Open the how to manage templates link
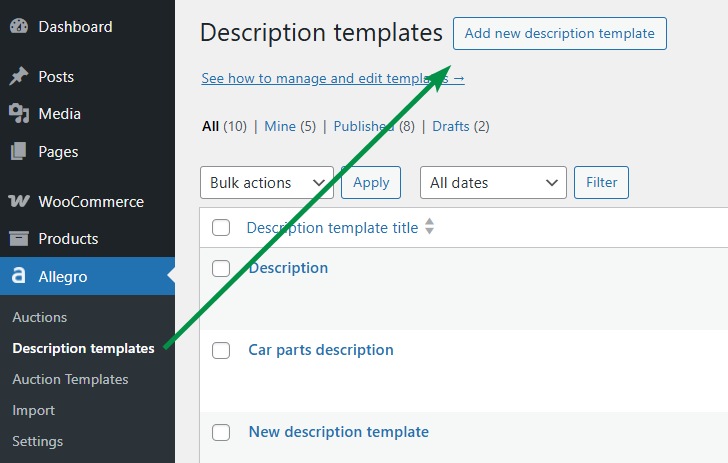The height and width of the screenshot is (463, 728). [x=333, y=78]
